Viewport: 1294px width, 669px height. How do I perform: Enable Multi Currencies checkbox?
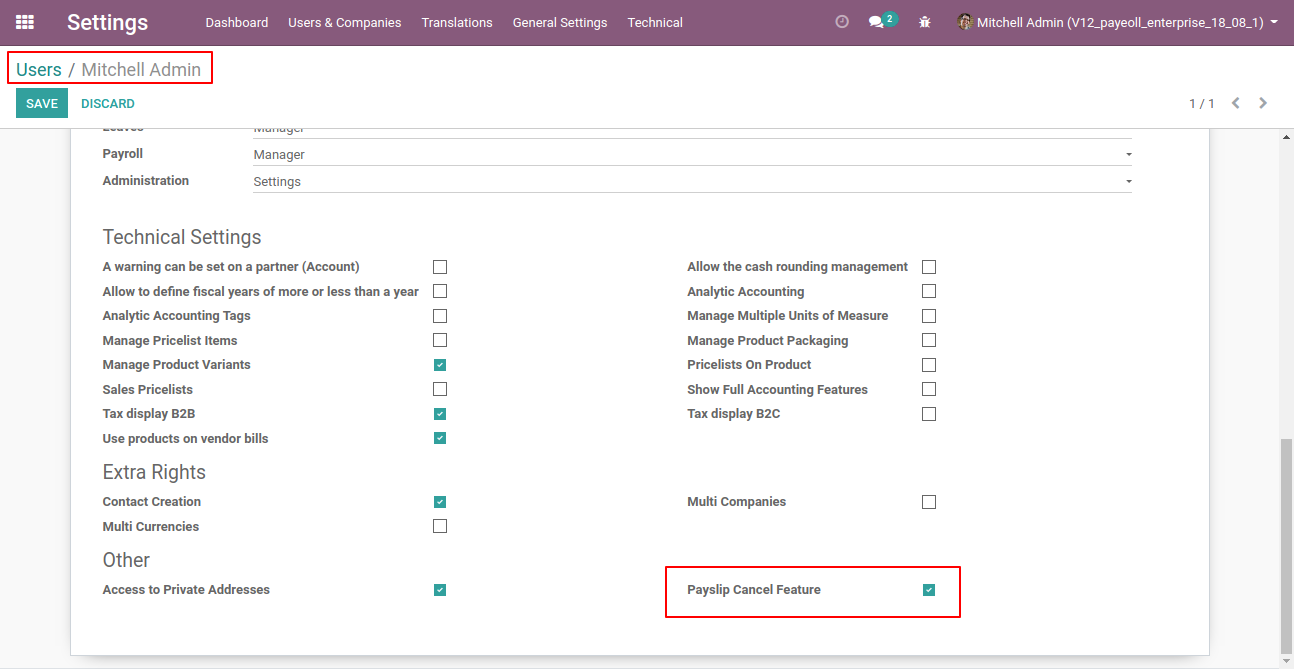click(440, 526)
